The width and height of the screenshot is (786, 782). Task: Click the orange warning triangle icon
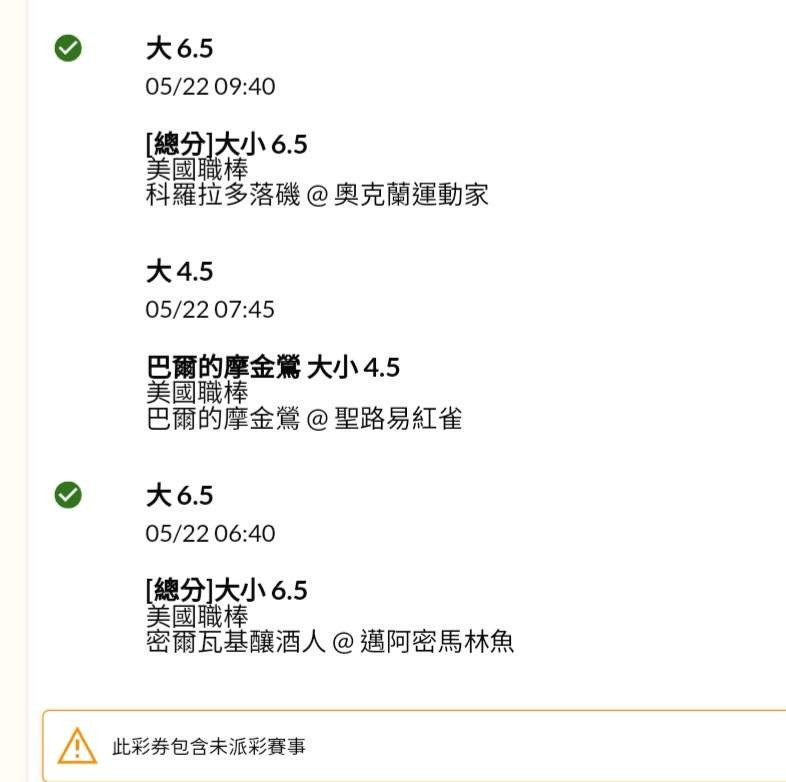click(x=77, y=745)
